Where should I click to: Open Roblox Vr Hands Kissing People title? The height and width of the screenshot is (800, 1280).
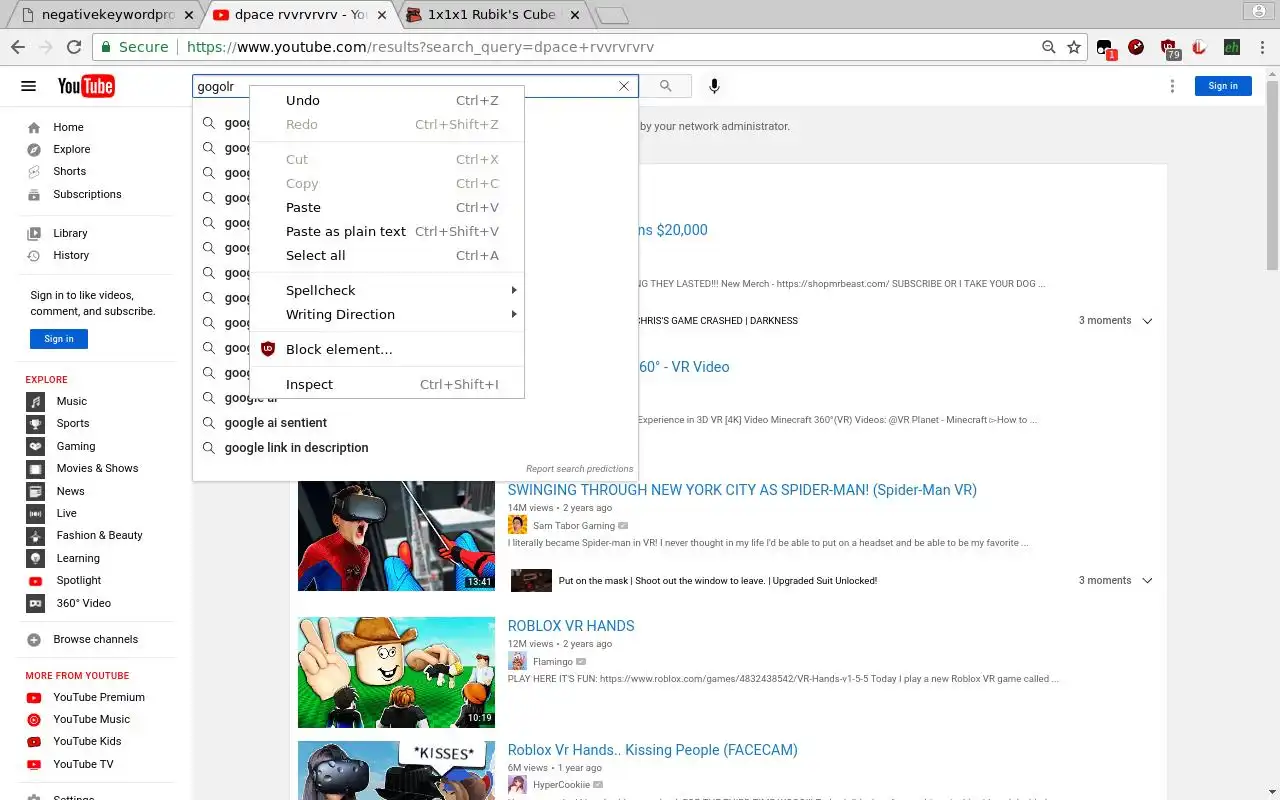pyautogui.click(x=652, y=750)
